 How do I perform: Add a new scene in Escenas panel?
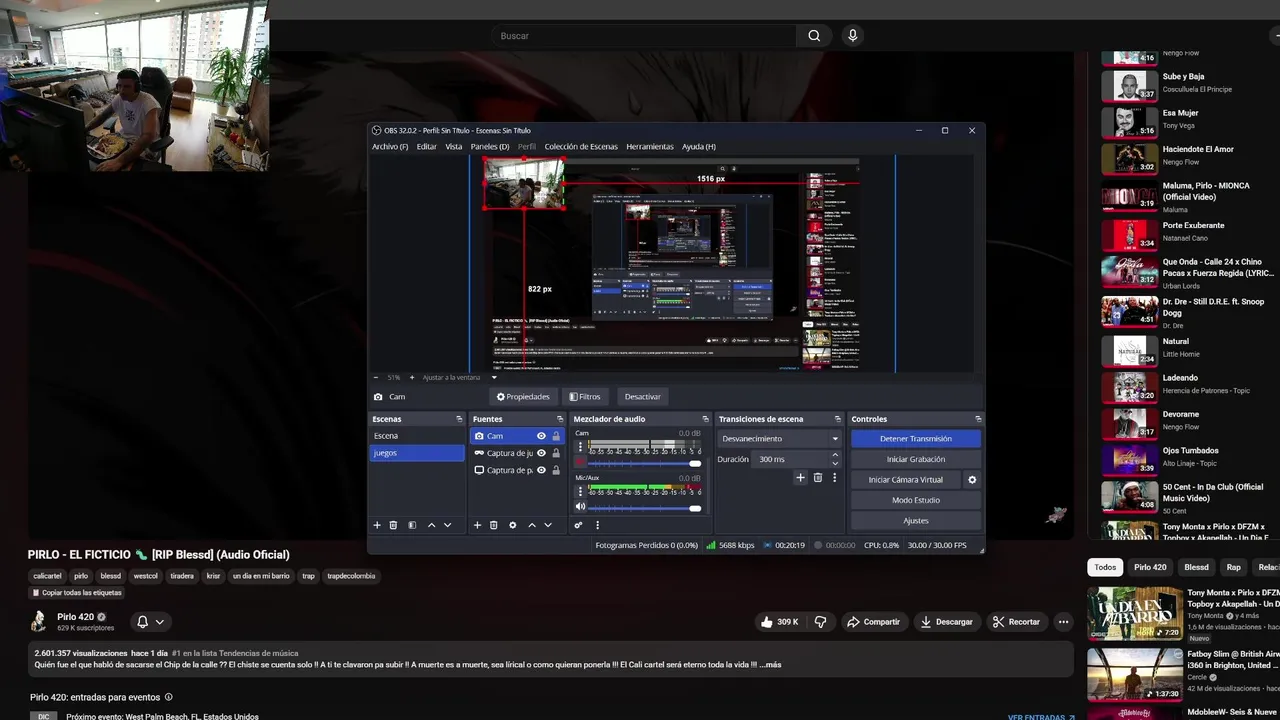(x=377, y=525)
